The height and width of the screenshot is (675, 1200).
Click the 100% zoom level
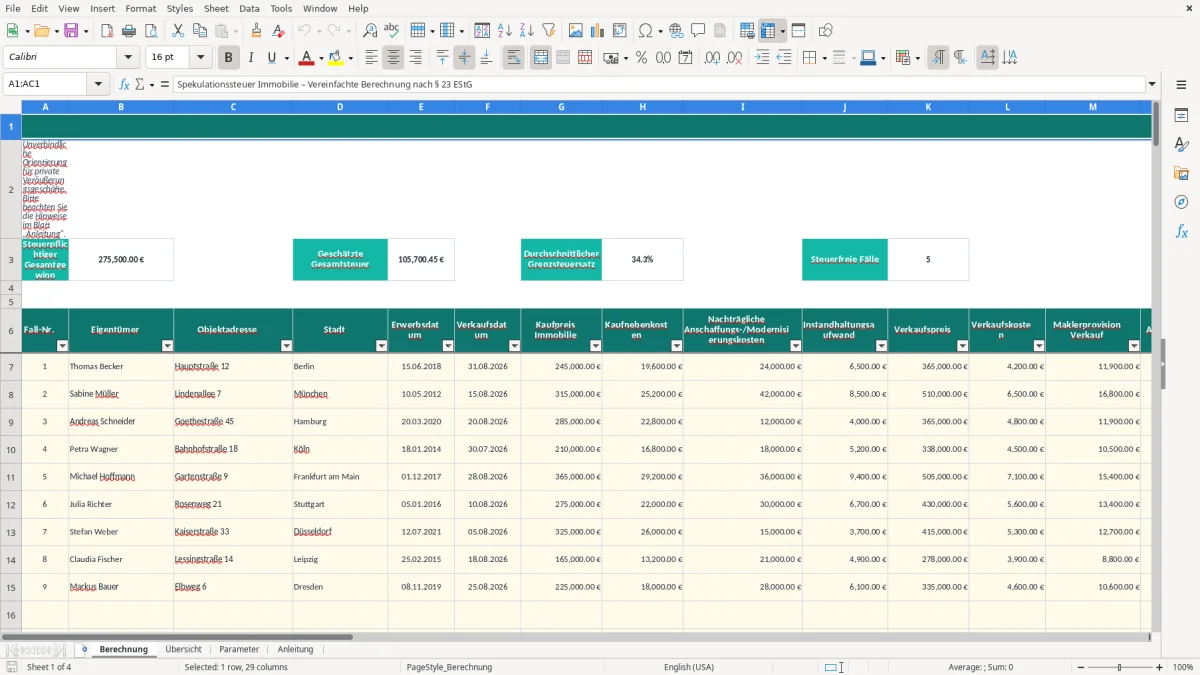tap(1183, 667)
